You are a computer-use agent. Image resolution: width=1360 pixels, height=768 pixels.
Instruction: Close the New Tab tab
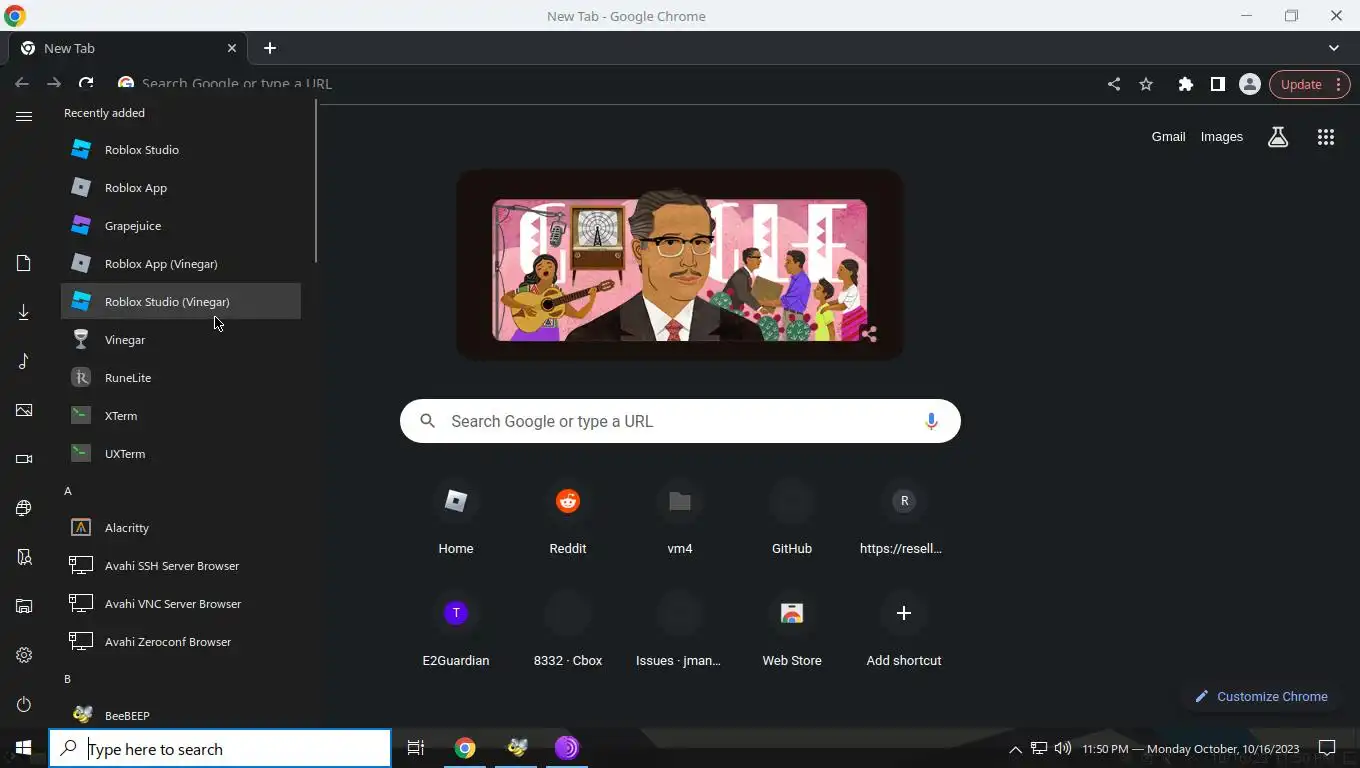click(232, 48)
